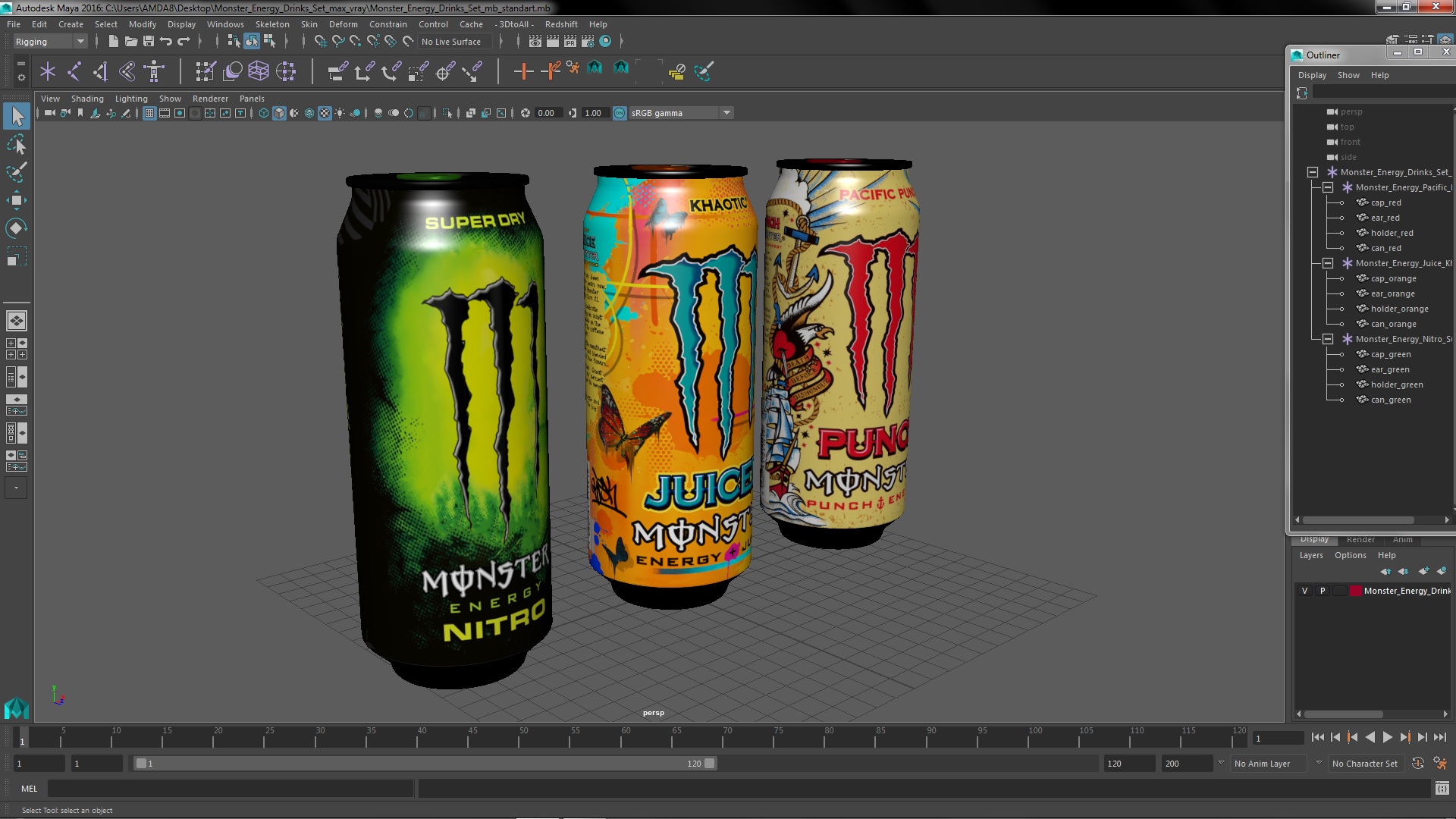Collapse Monster_Energy_Drinks_Set group in Outliner
Image resolution: width=1456 pixels, height=819 pixels.
pos(1313,172)
